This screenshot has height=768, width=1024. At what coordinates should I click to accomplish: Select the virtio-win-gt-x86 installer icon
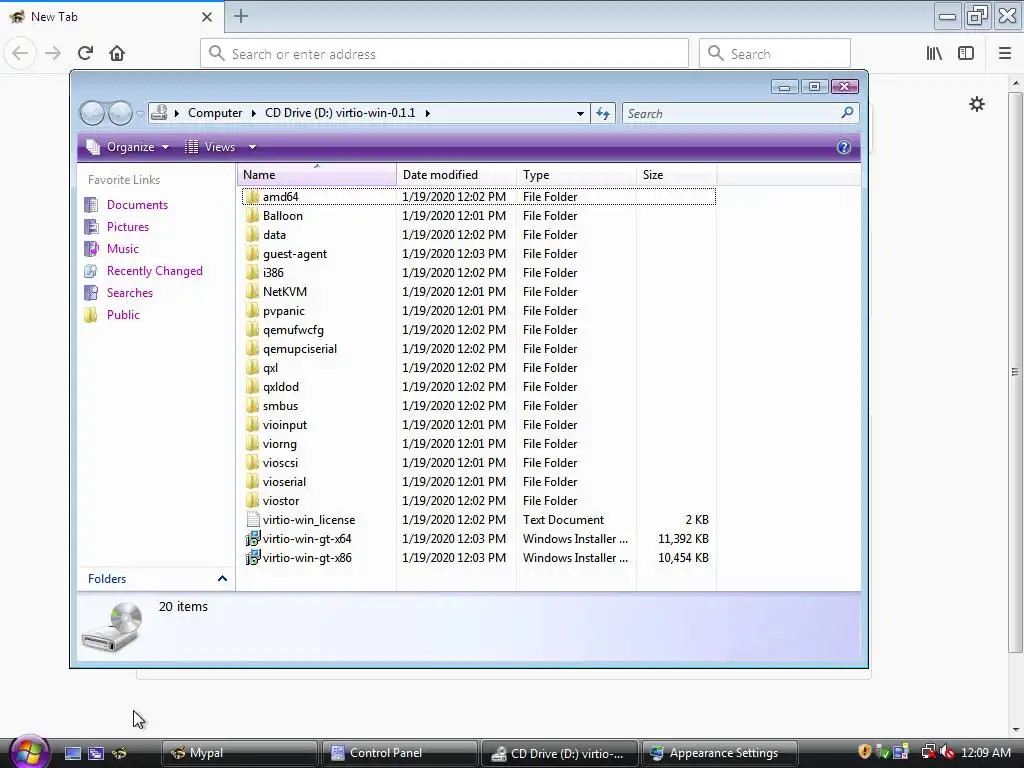point(252,558)
